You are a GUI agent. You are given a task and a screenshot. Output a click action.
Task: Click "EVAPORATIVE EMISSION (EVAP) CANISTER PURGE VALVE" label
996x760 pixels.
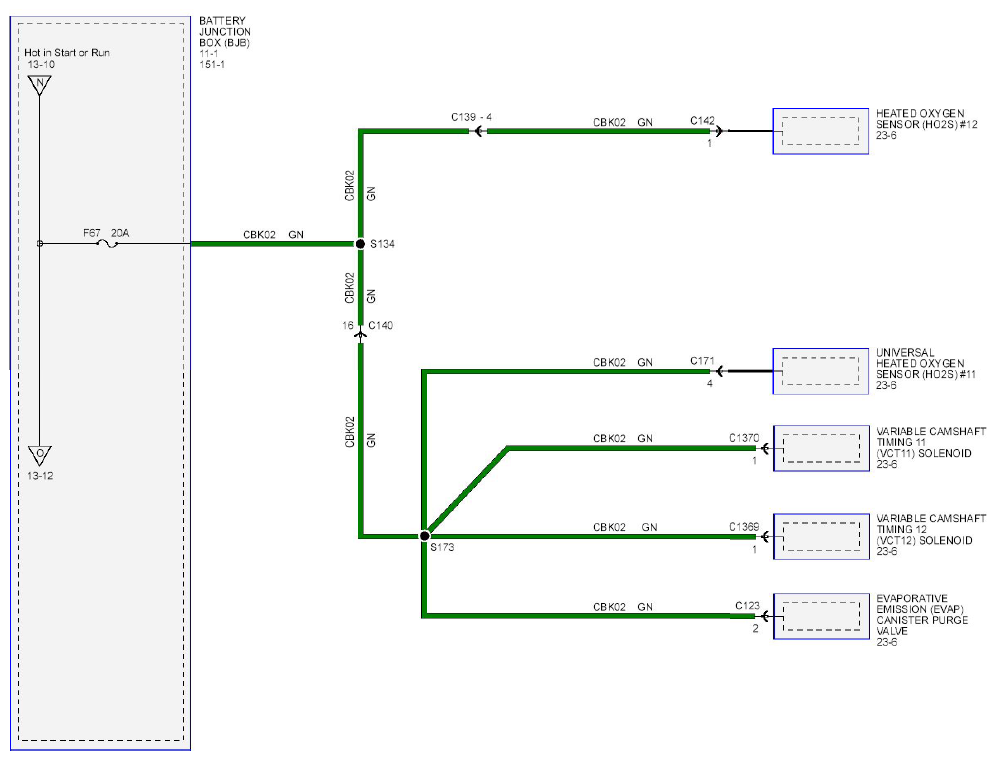tap(922, 614)
